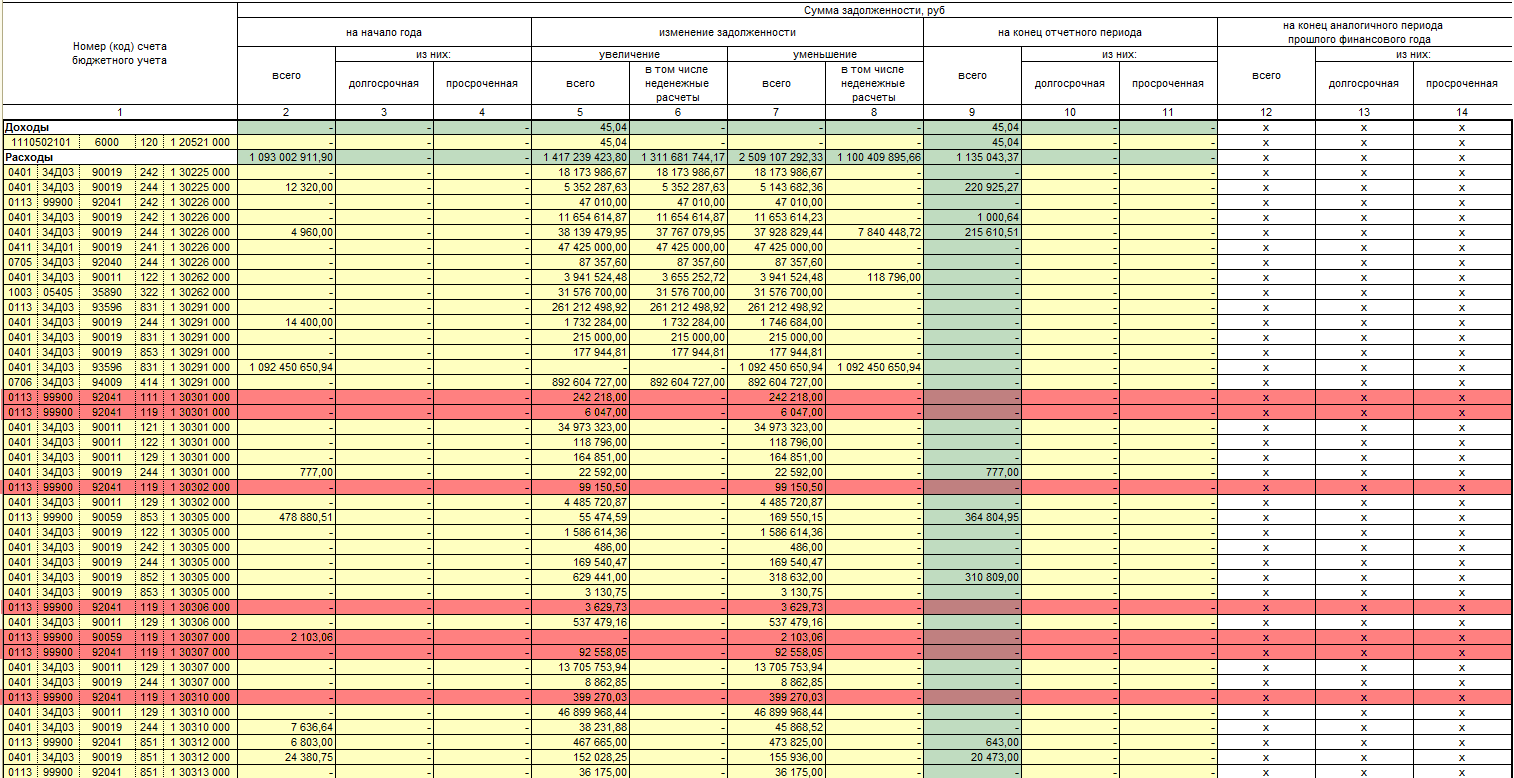Select cell with value '38 231,88'
Viewport: 1514px width, 778px height.
[580, 727]
